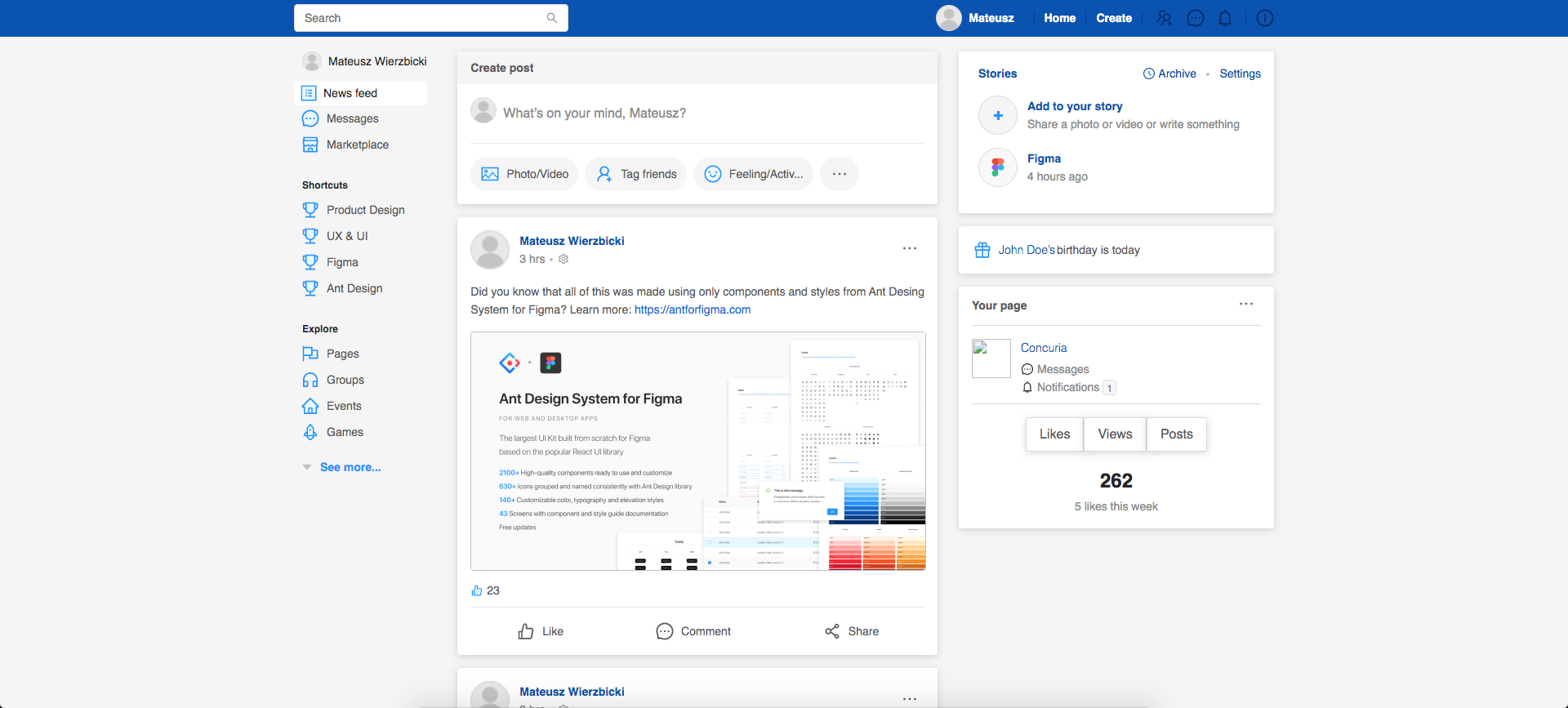Go to Home in top bar
Screen dimensions: 1568x708
pyautogui.click(x=1060, y=18)
